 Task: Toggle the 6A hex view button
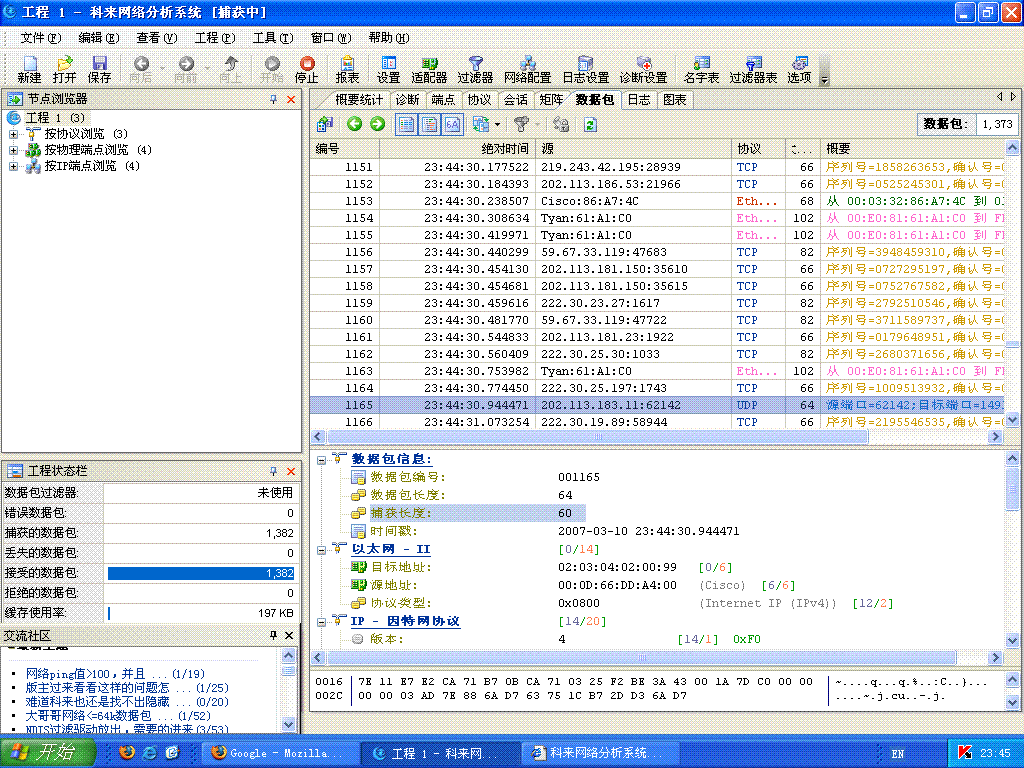pyautogui.click(x=452, y=124)
